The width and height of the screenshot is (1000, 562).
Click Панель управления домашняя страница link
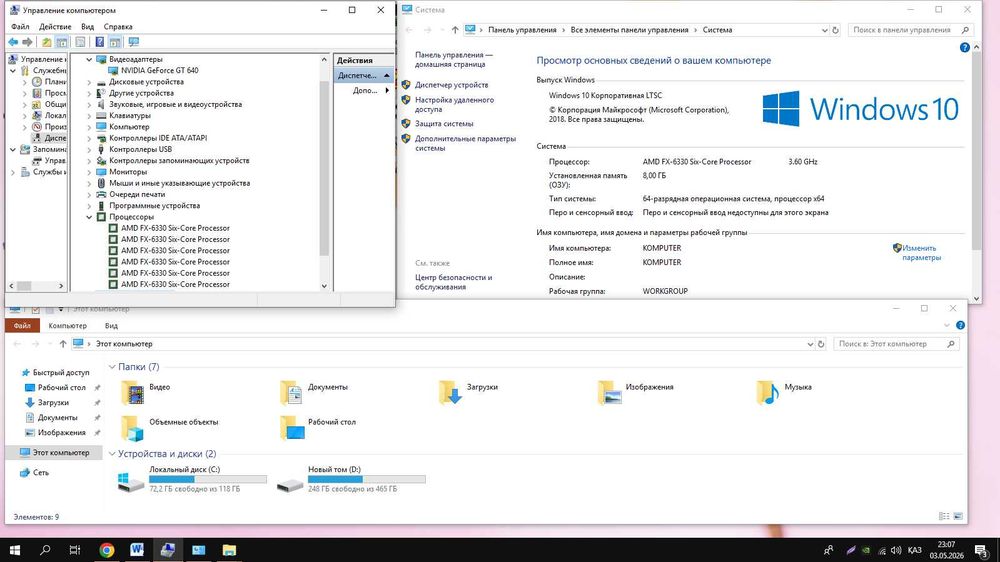point(453,59)
